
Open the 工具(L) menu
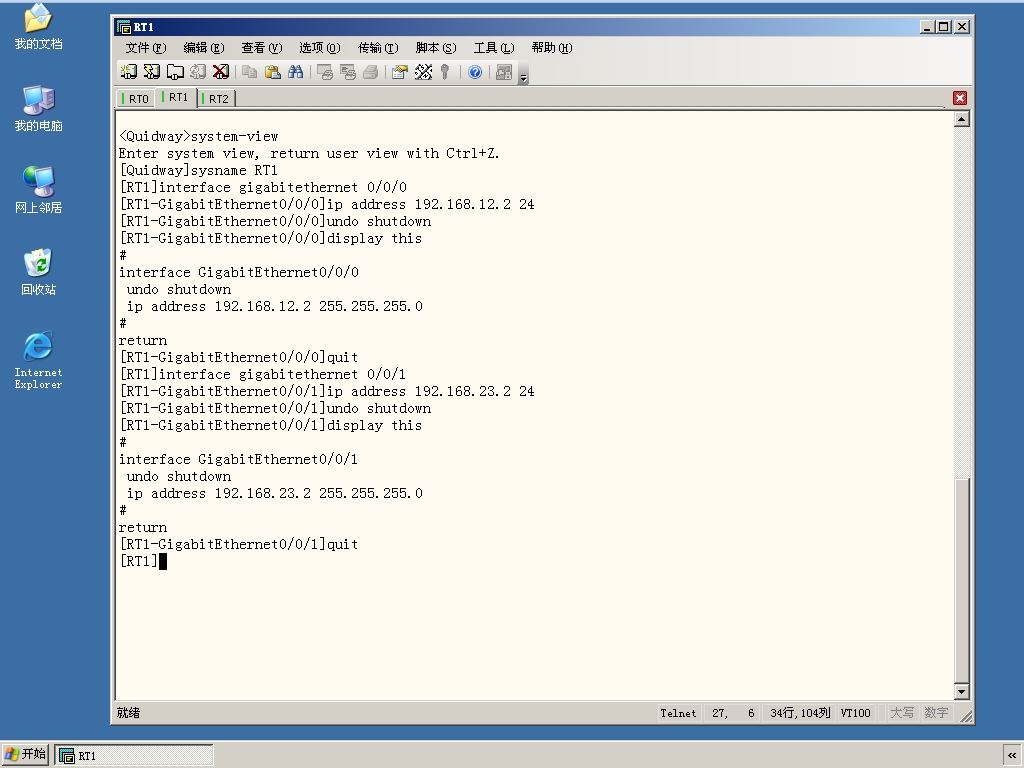[x=494, y=48]
